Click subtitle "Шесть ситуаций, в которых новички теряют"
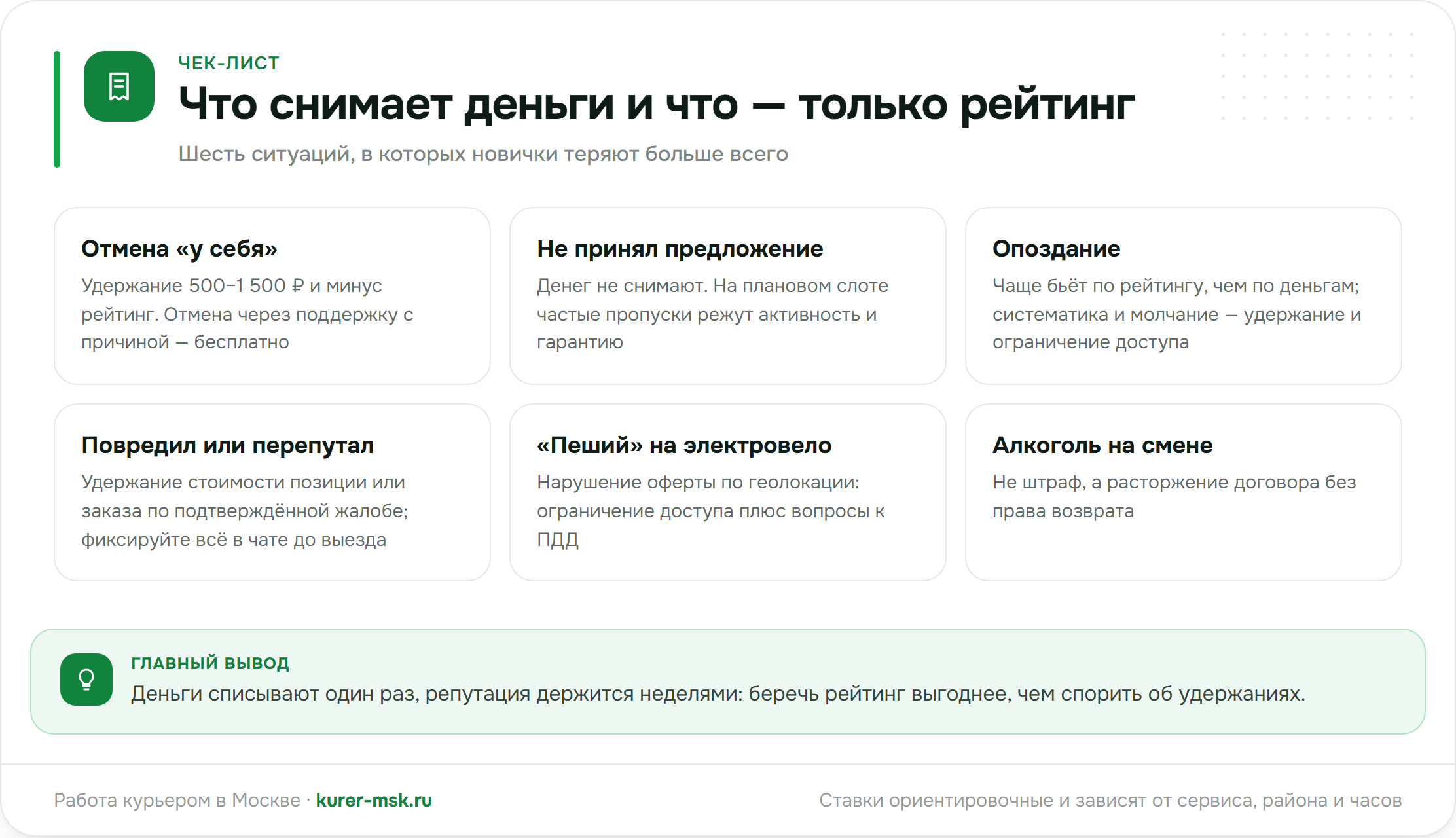Viewport: 1456px width, 838px height. (x=409, y=154)
